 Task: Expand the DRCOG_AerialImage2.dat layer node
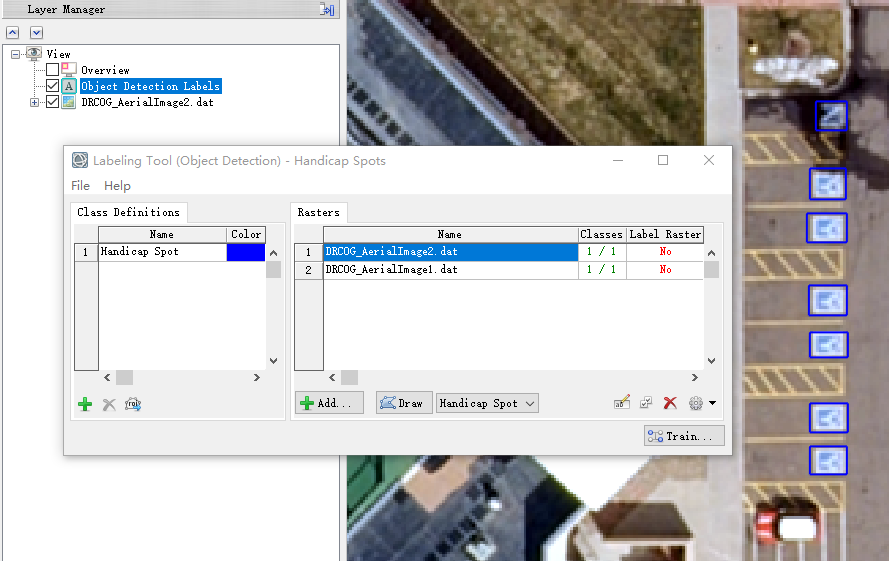35,103
